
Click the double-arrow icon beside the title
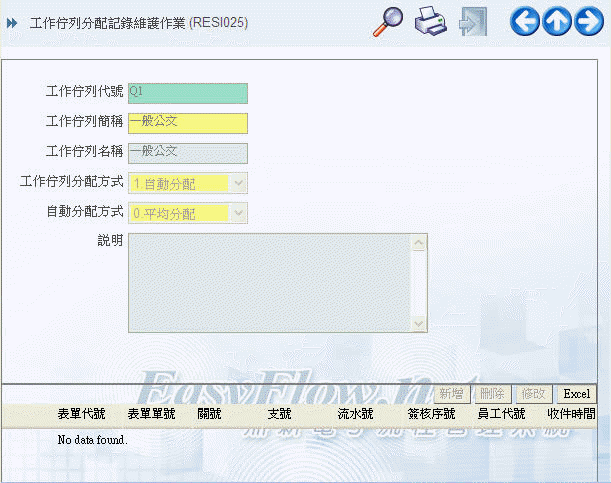[x=12, y=22]
